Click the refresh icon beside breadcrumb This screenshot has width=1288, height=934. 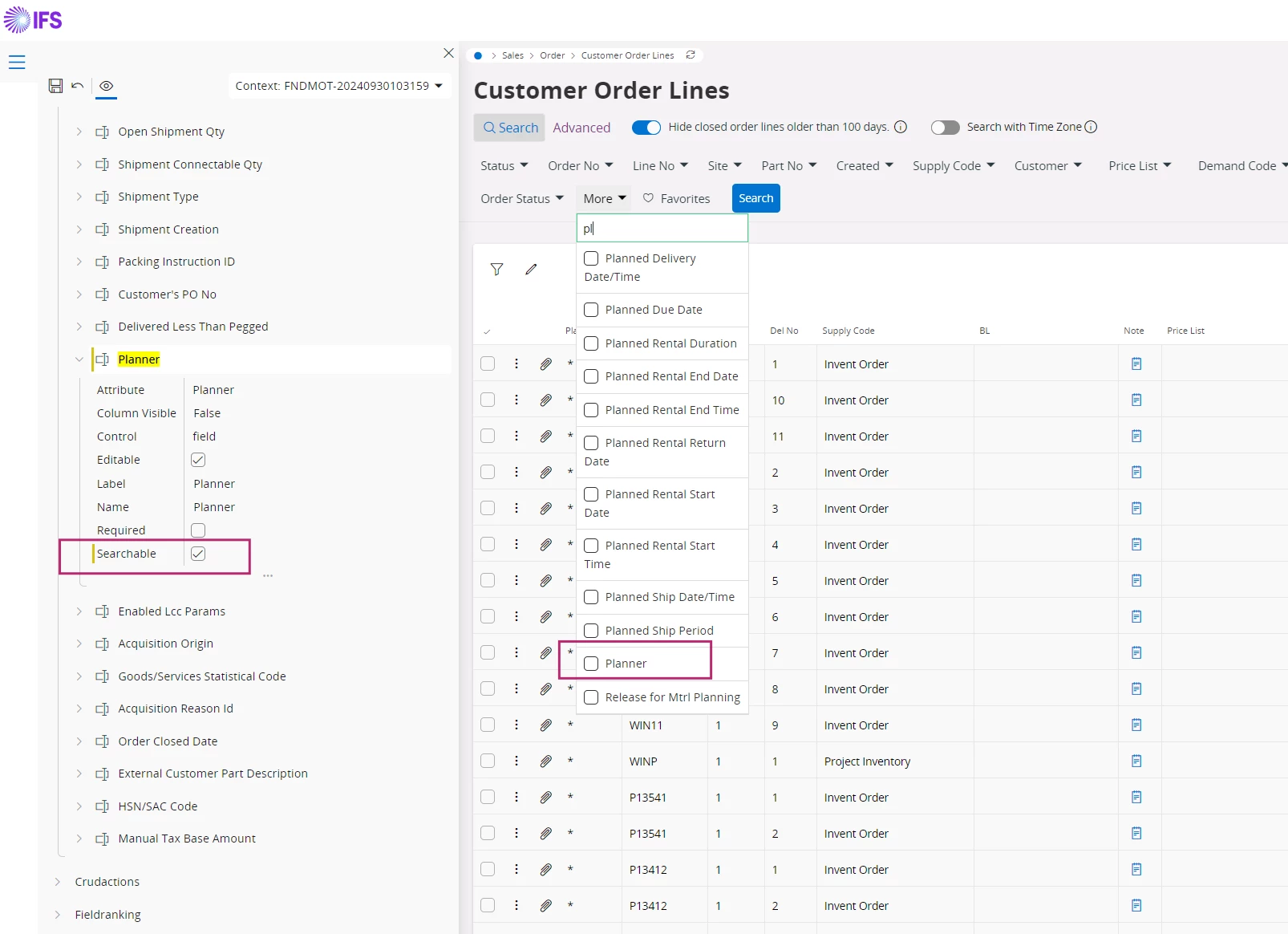[x=691, y=55]
